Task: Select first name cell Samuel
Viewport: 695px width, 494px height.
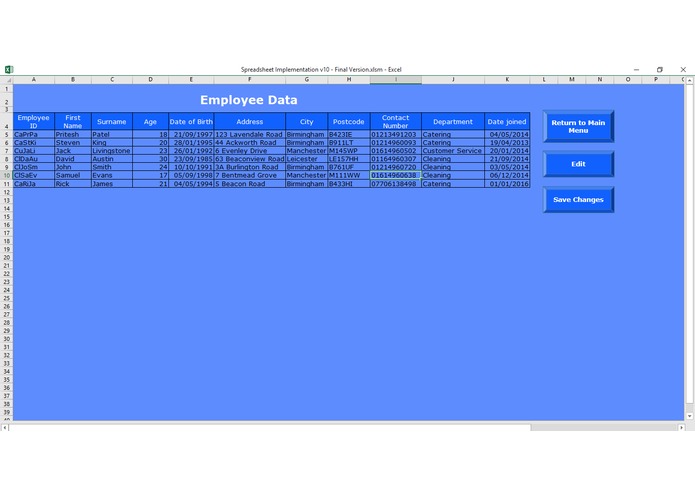Action: click(x=73, y=175)
